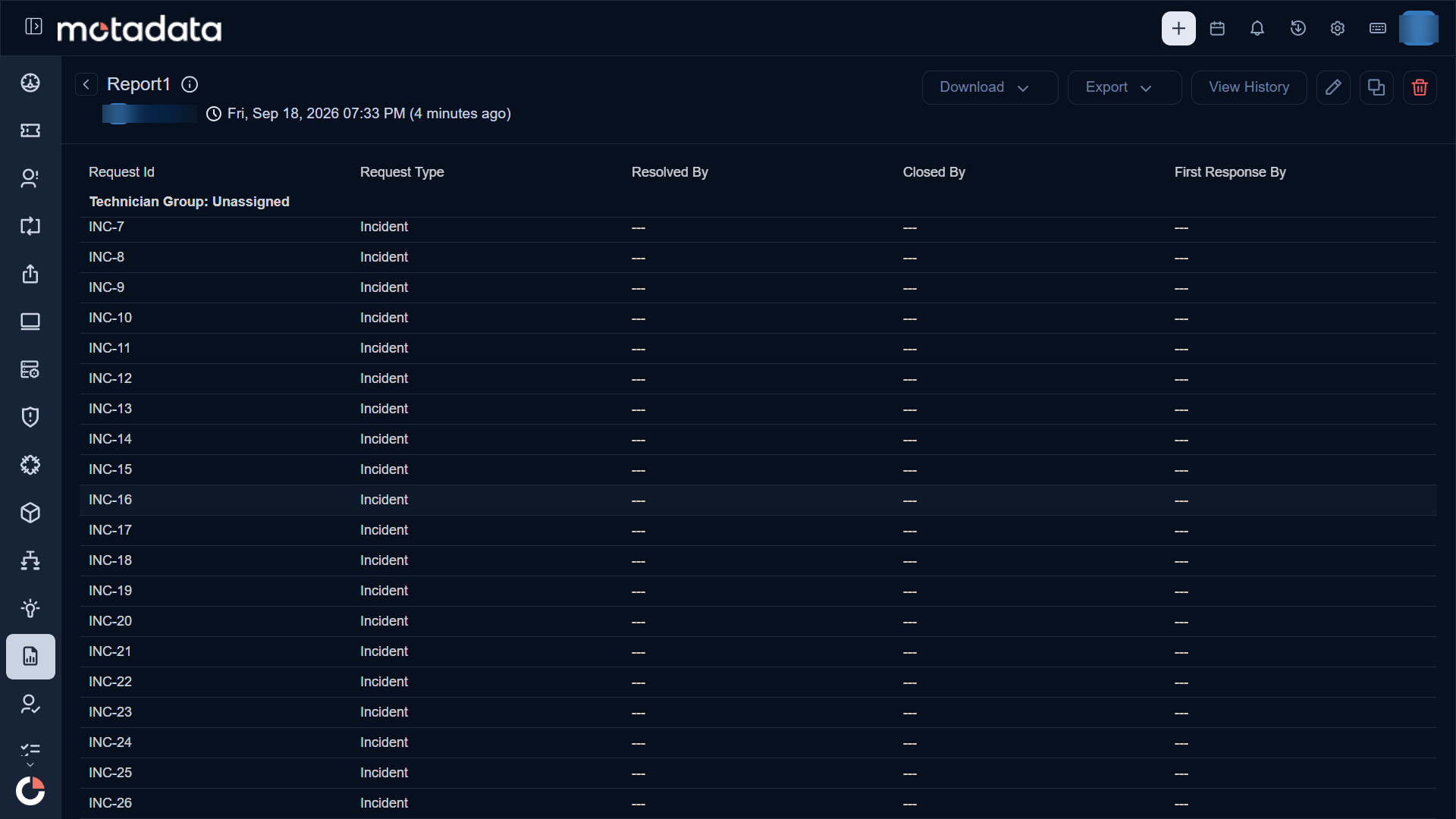Select the INC-7 request id
This screenshot has width=1456, height=819.
tap(106, 227)
